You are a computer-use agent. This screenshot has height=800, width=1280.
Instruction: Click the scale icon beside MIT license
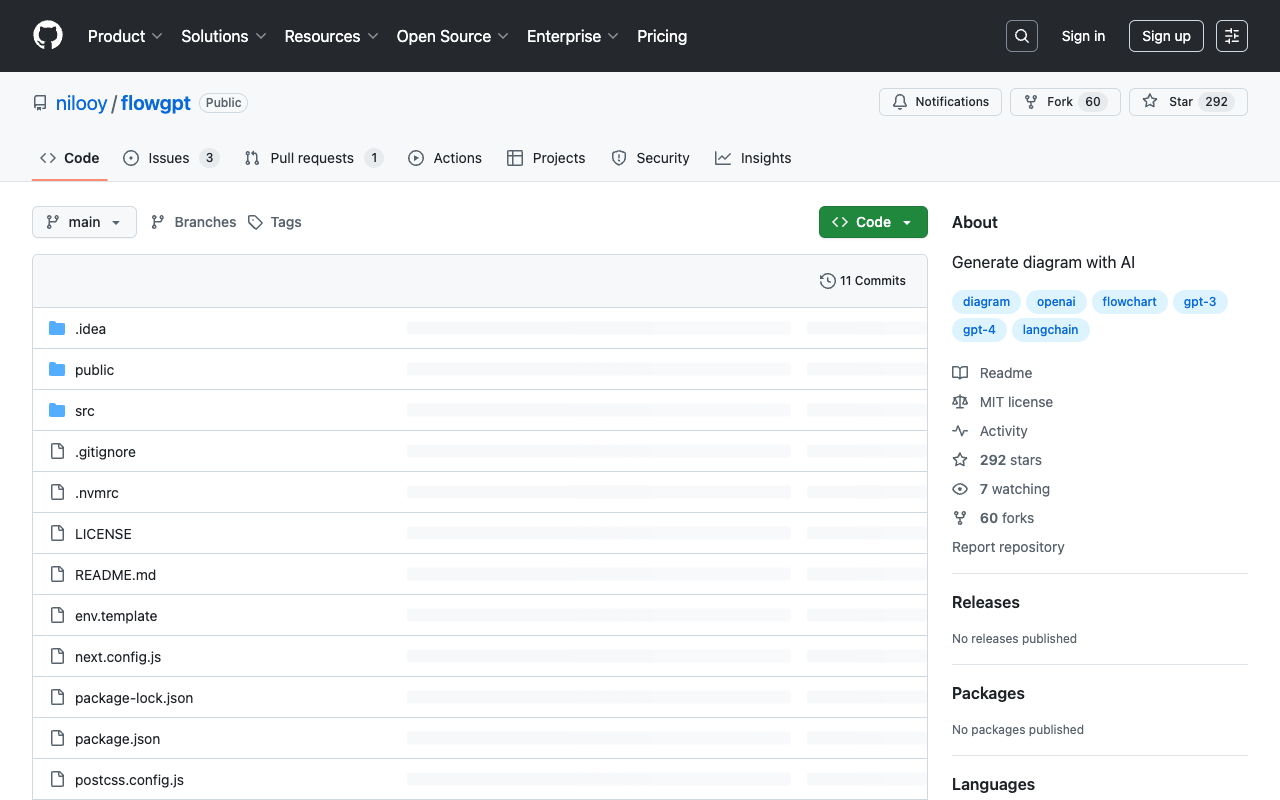tap(960, 402)
